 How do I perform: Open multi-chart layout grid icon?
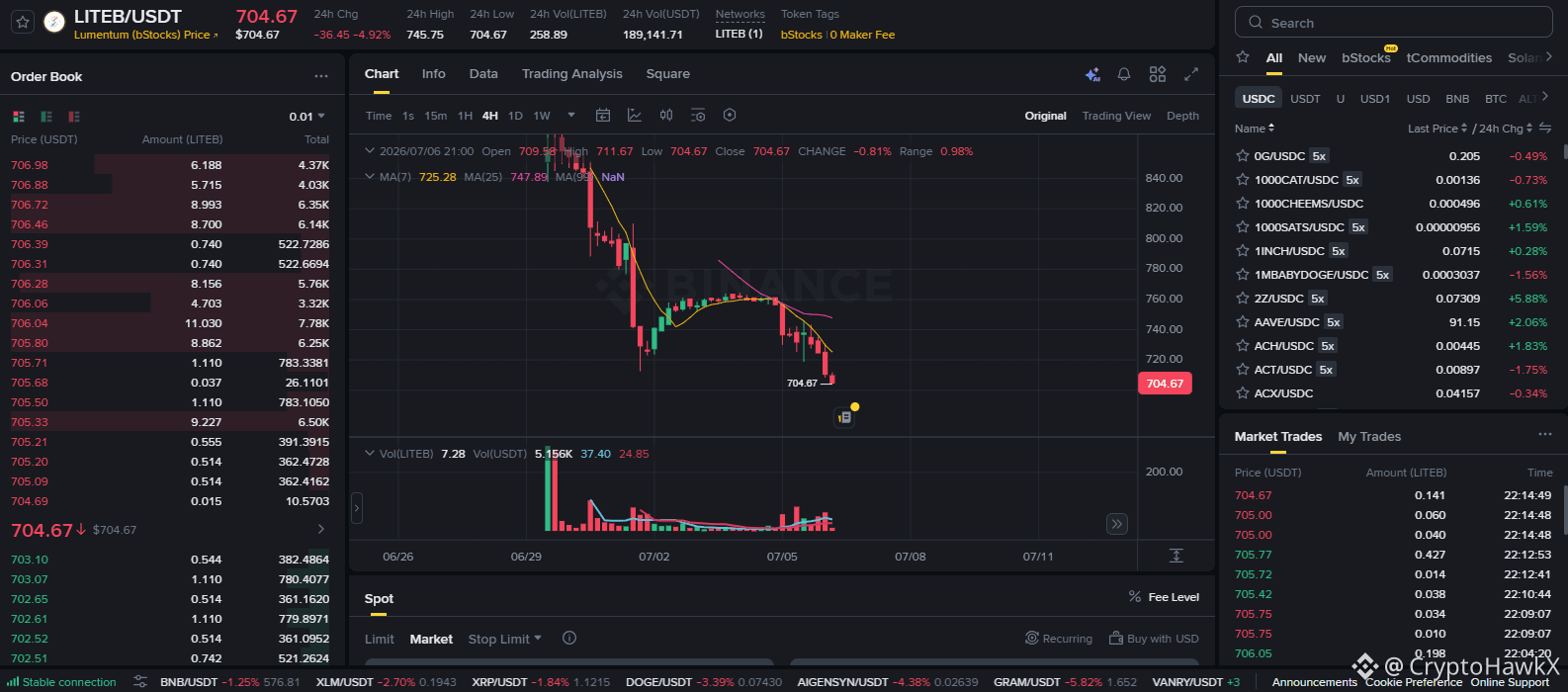(x=1158, y=74)
